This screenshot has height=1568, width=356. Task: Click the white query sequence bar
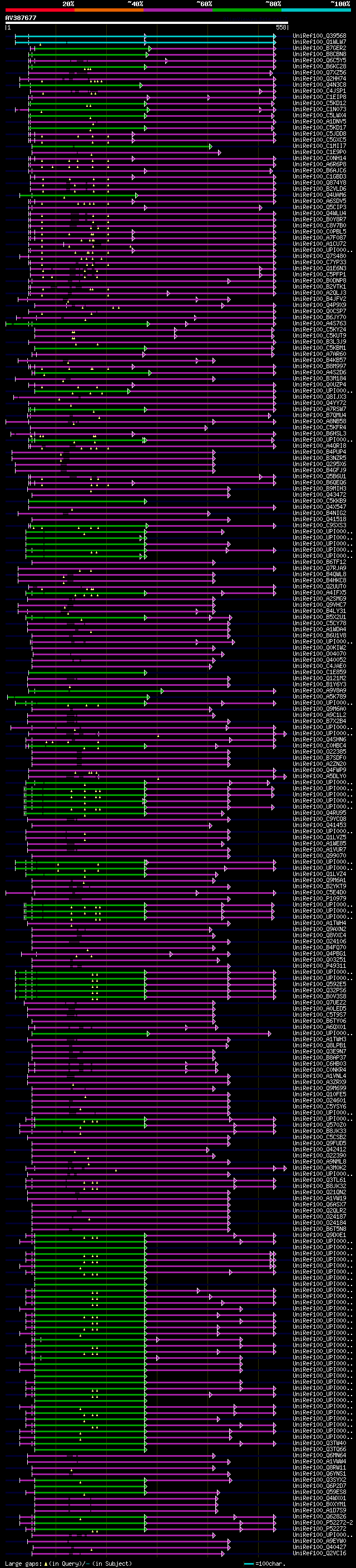(x=147, y=22)
